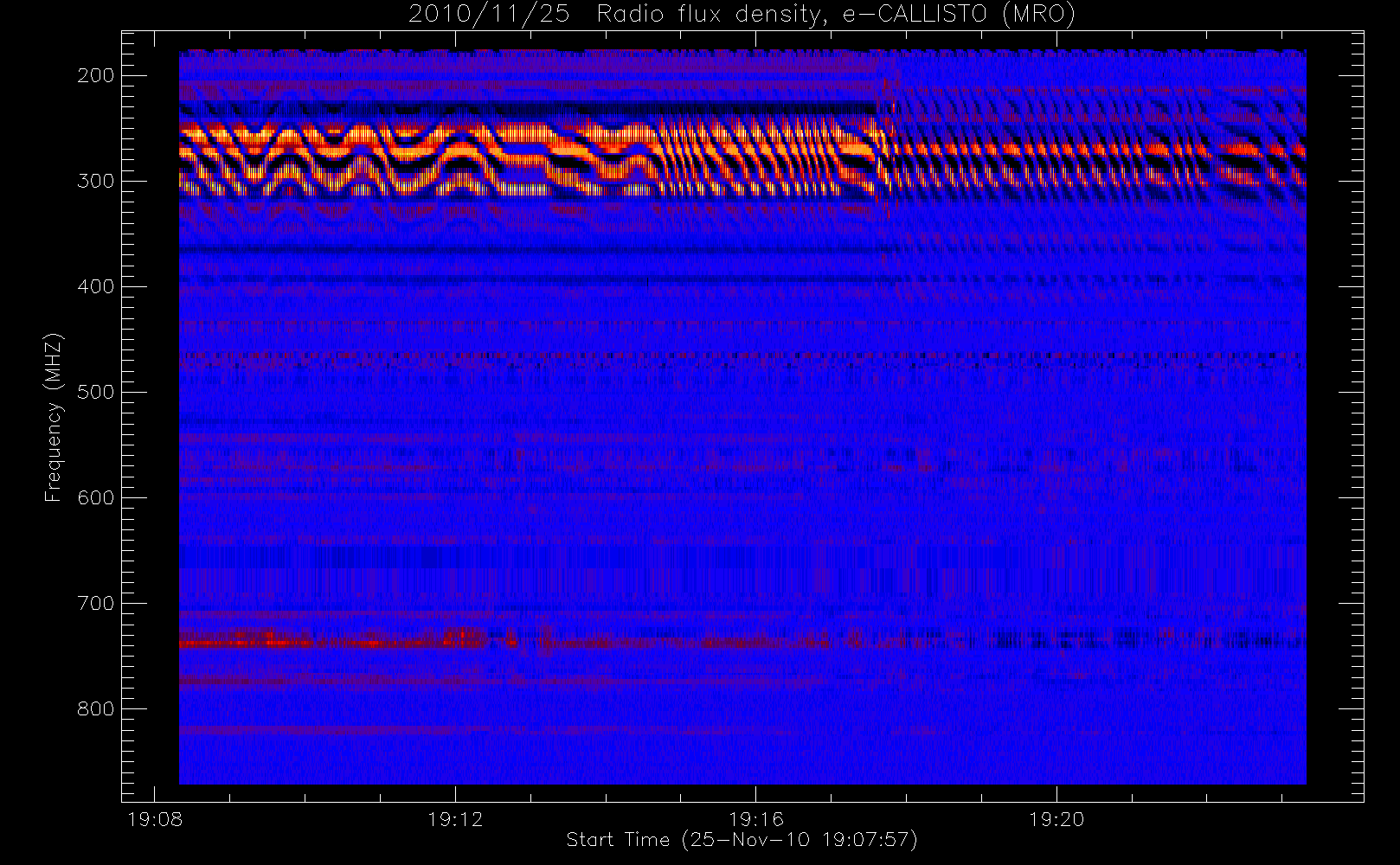Viewport: 1400px width, 865px height.
Task: Click the 700 frequency tick label
Action: 95,603
